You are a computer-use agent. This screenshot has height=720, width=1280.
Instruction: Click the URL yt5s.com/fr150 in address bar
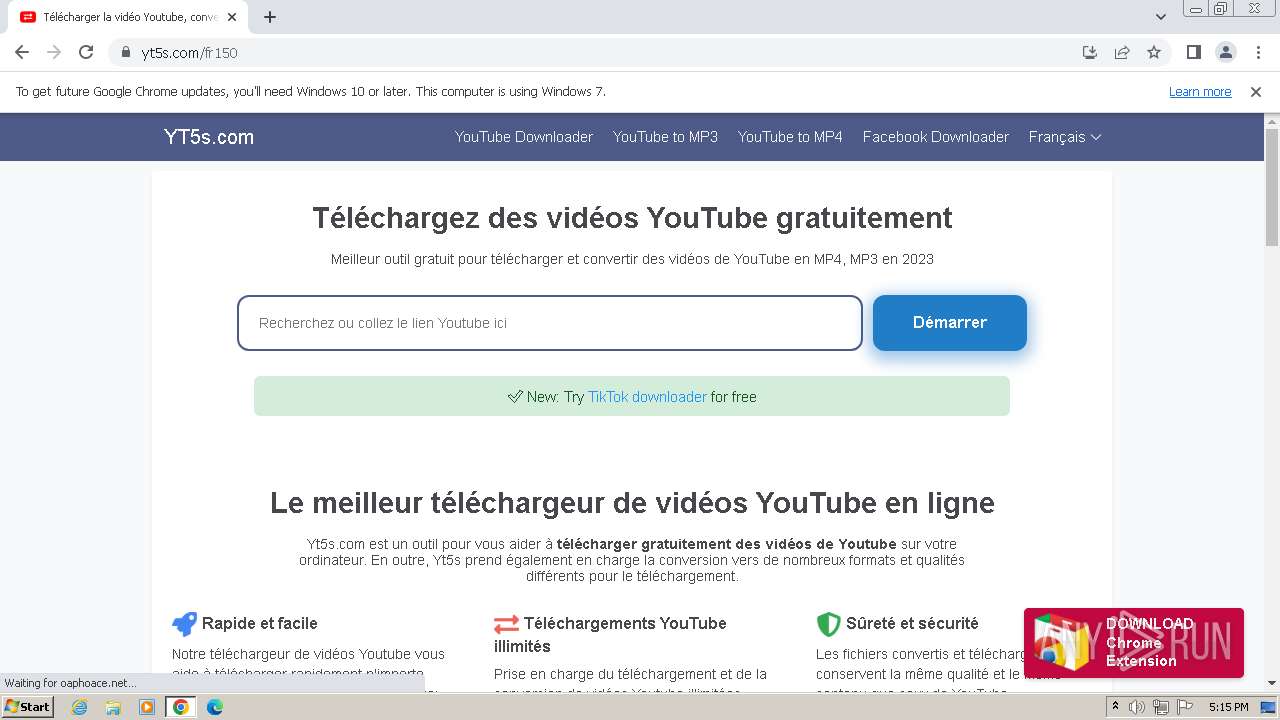[x=190, y=53]
